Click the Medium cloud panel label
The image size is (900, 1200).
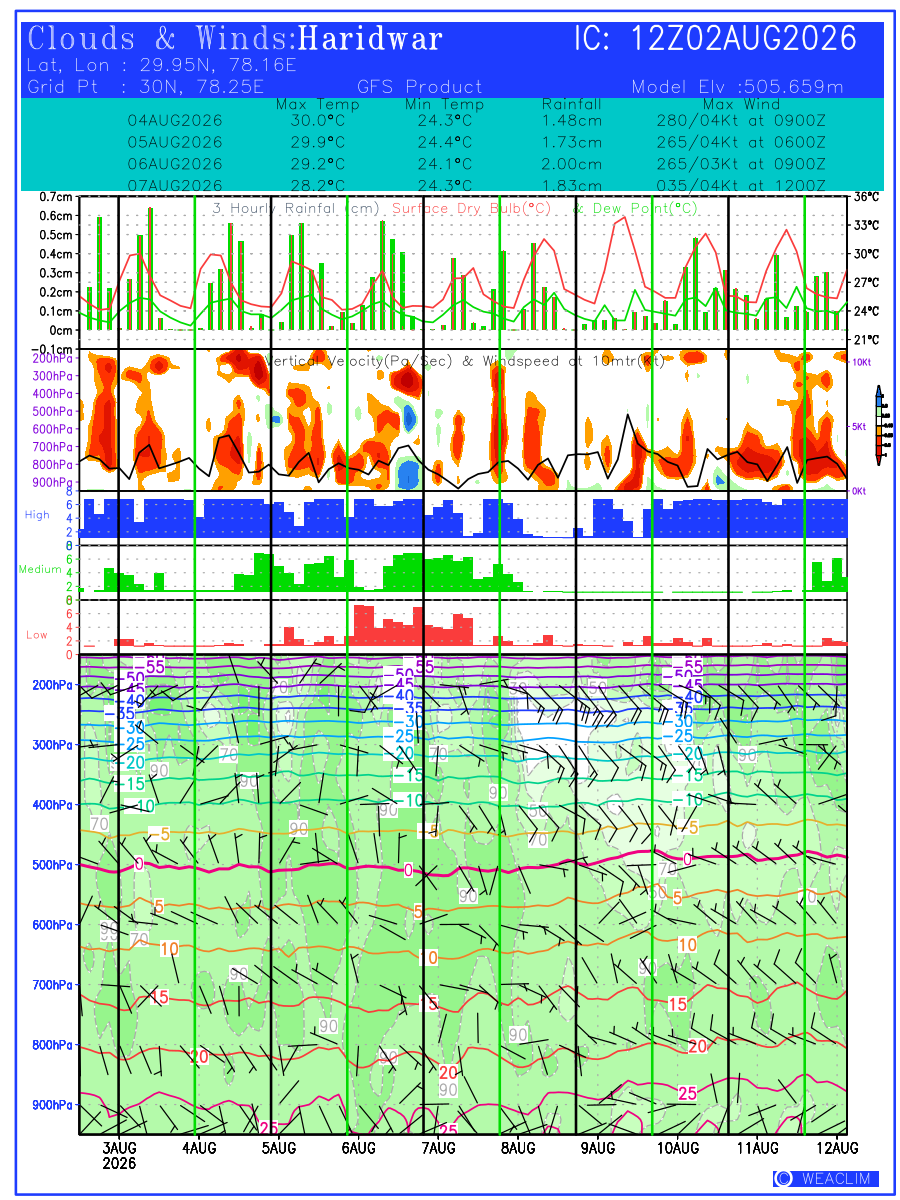click(x=41, y=569)
